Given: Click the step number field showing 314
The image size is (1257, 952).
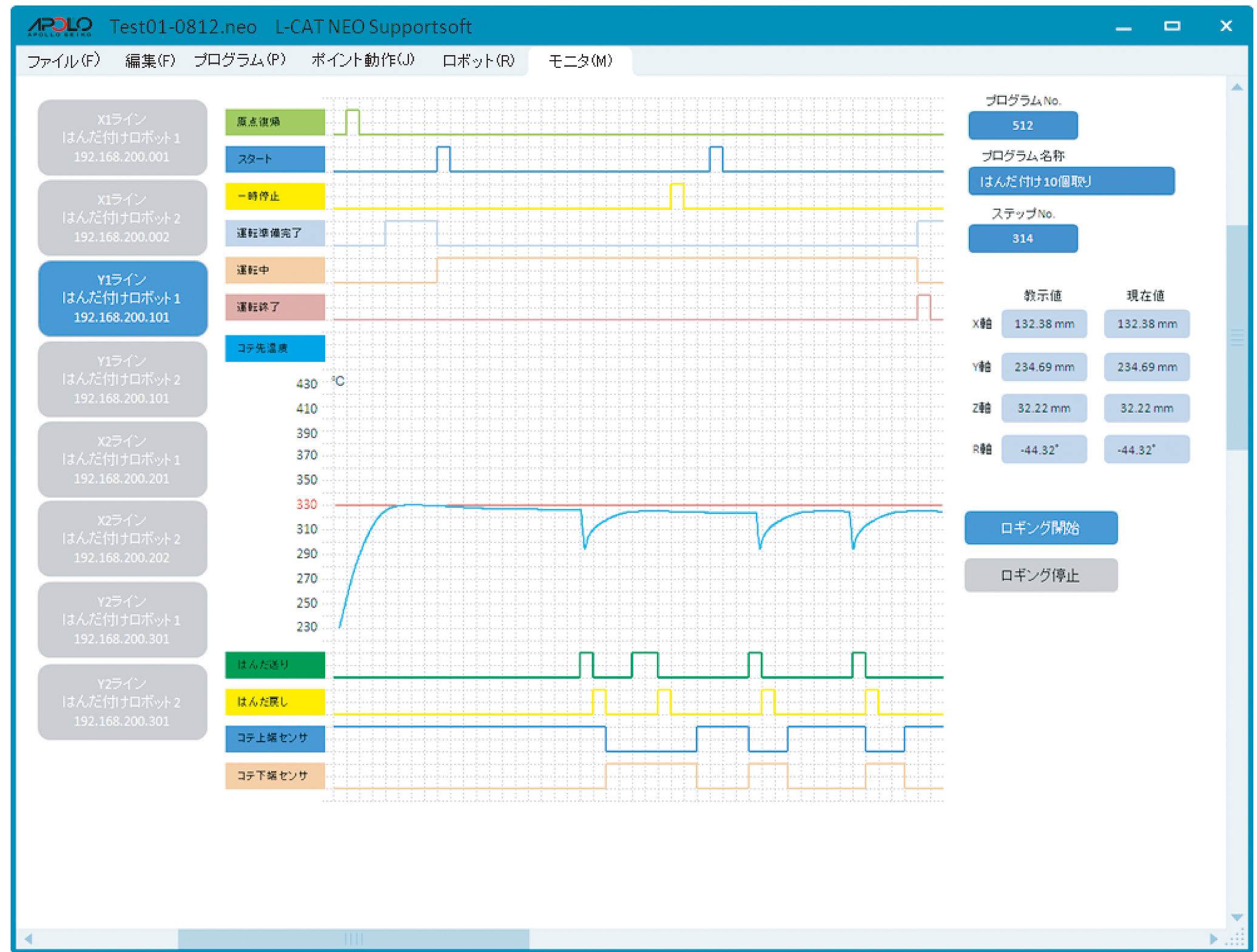Looking at the screenshot, I should (x=1022, y=238).
